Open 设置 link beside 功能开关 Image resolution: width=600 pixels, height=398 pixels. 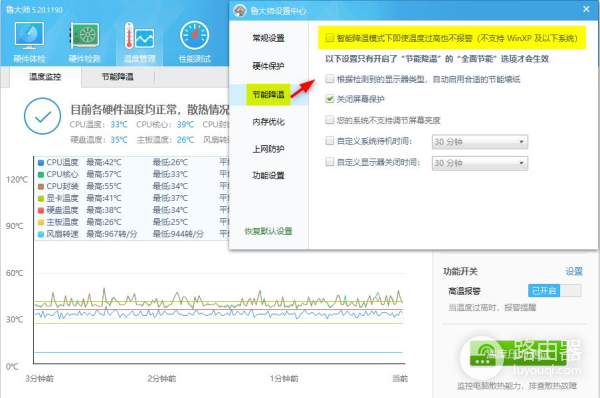click(574, 271)
